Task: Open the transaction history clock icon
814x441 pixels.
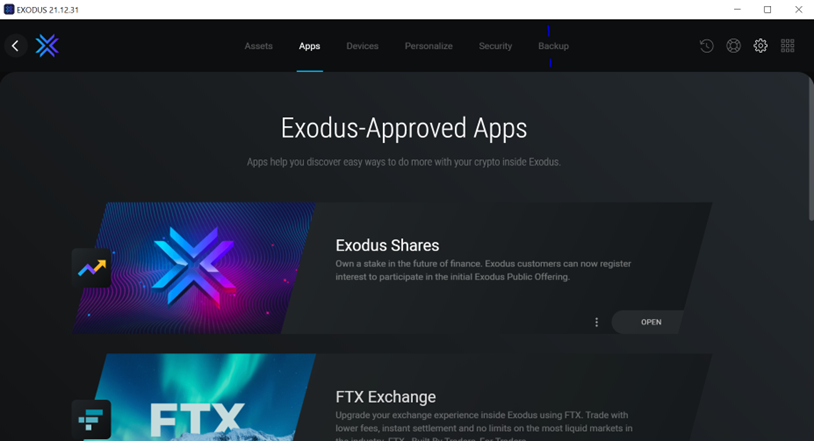Action: click(707, 46)
